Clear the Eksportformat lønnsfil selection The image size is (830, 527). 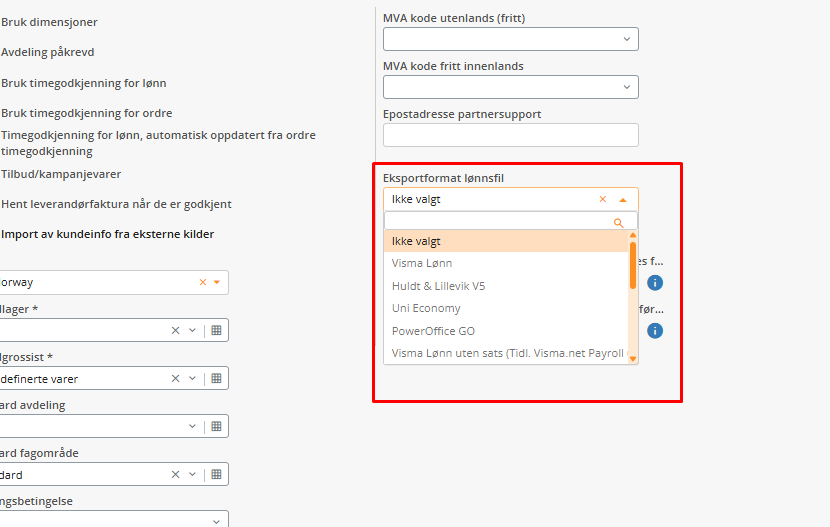[602, 199]
